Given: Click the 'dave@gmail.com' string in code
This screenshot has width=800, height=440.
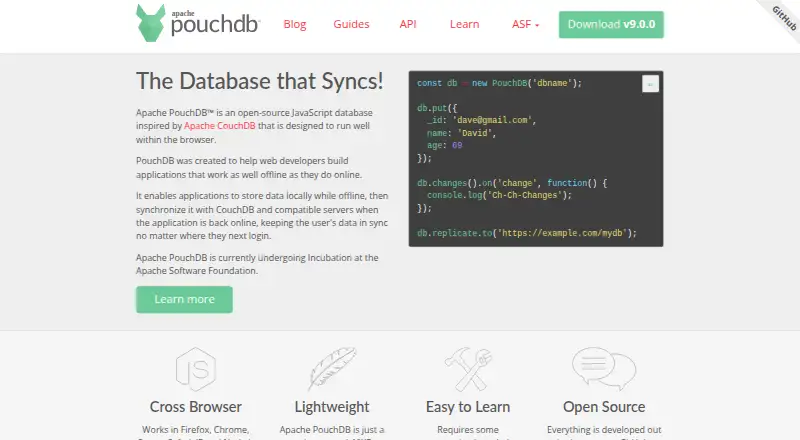Looking at the screenshot, I should click(x=492, y=120).
